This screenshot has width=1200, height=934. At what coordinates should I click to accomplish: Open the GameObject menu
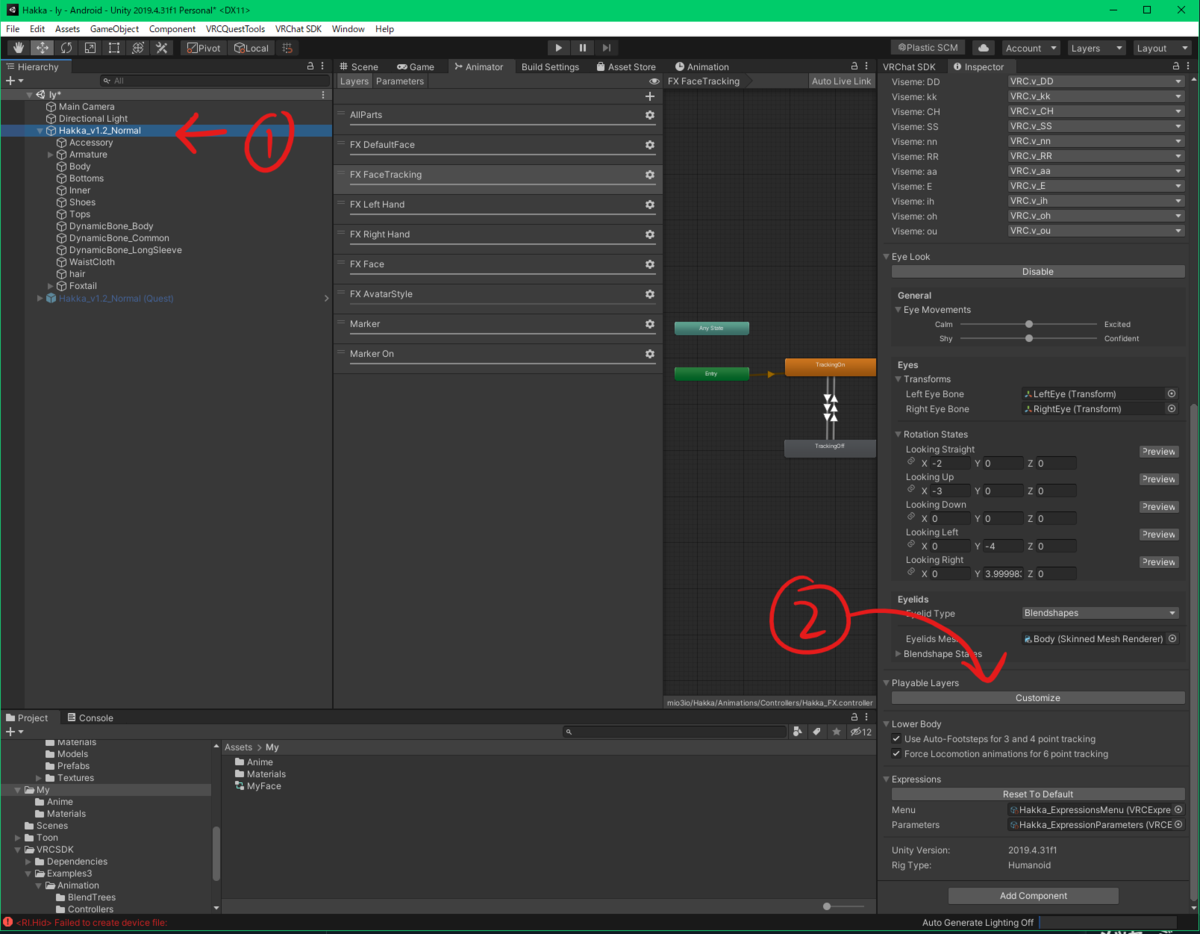pos(114,29)
